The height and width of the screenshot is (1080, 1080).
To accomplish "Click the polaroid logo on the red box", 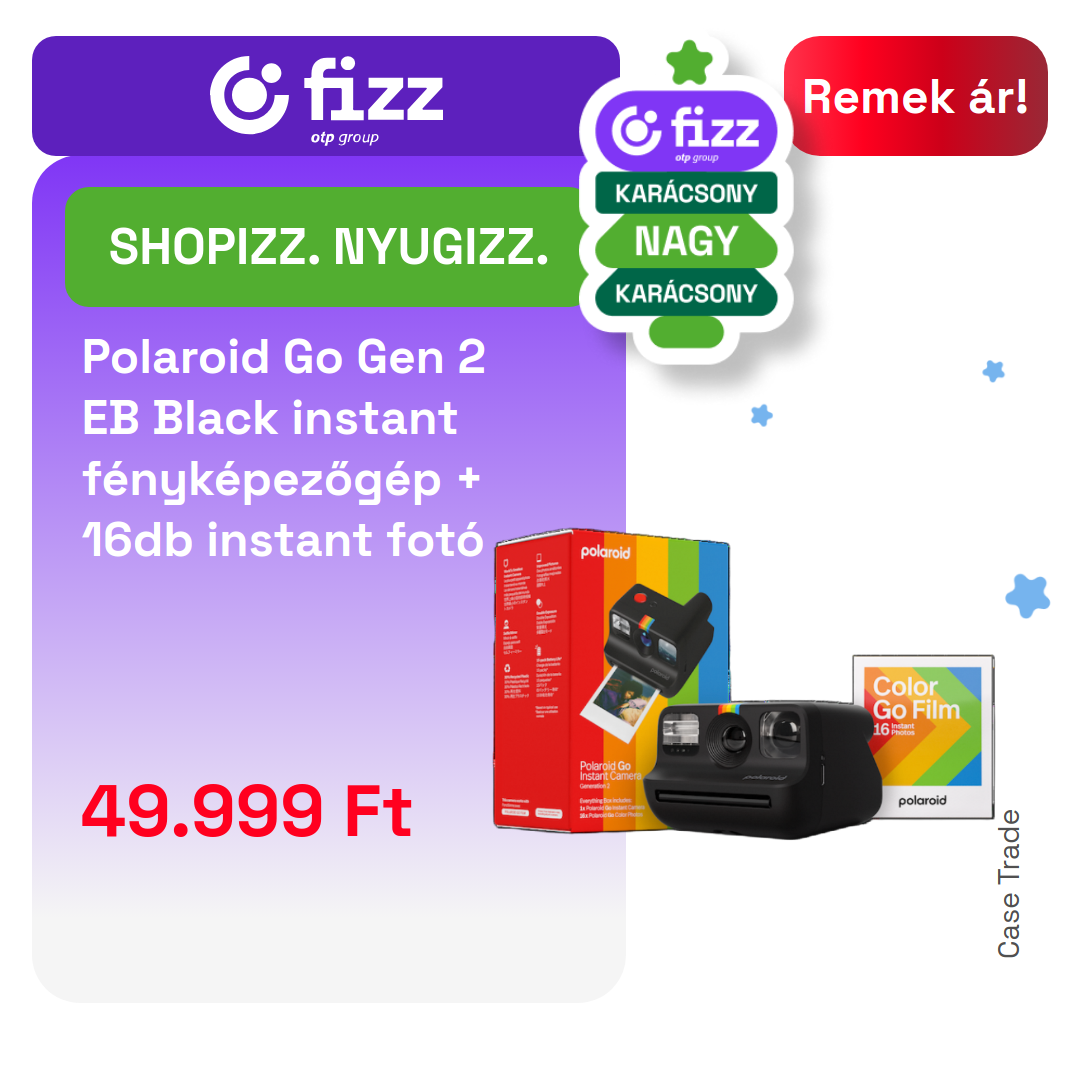I will click(605, 552).
